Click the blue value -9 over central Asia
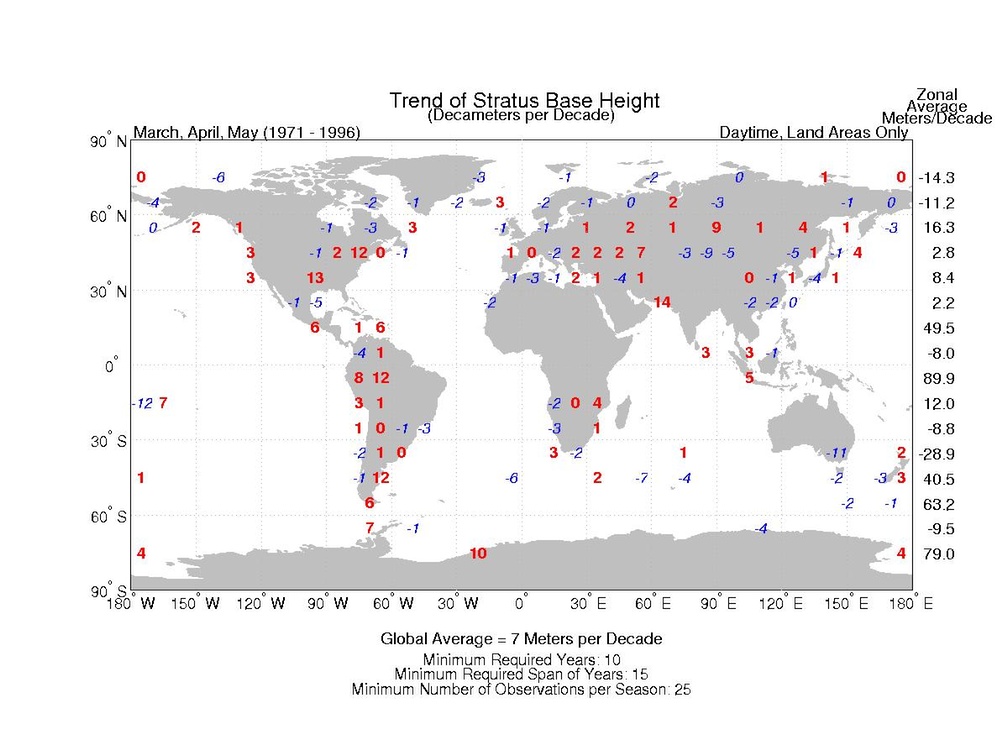This screenshot has width=1008, height=756. (707, 252)
